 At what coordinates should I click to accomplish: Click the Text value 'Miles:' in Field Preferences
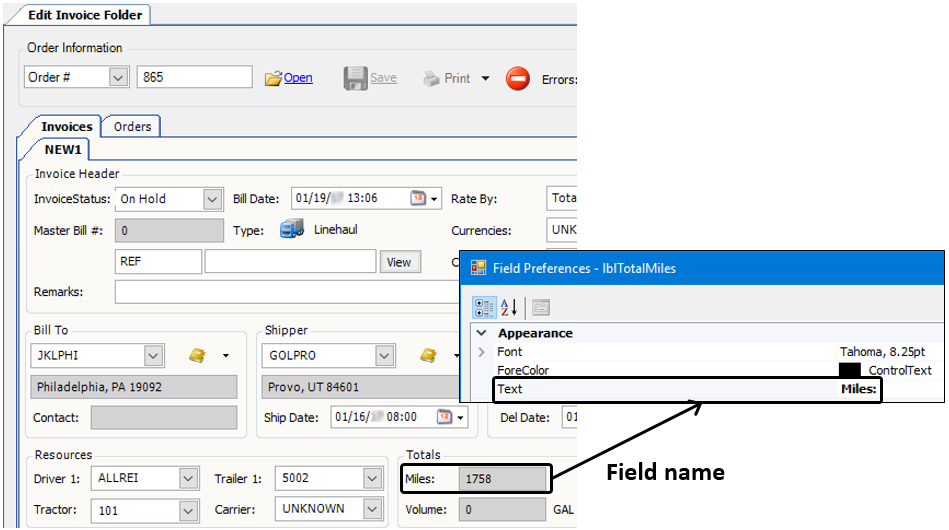pos(858,389)
